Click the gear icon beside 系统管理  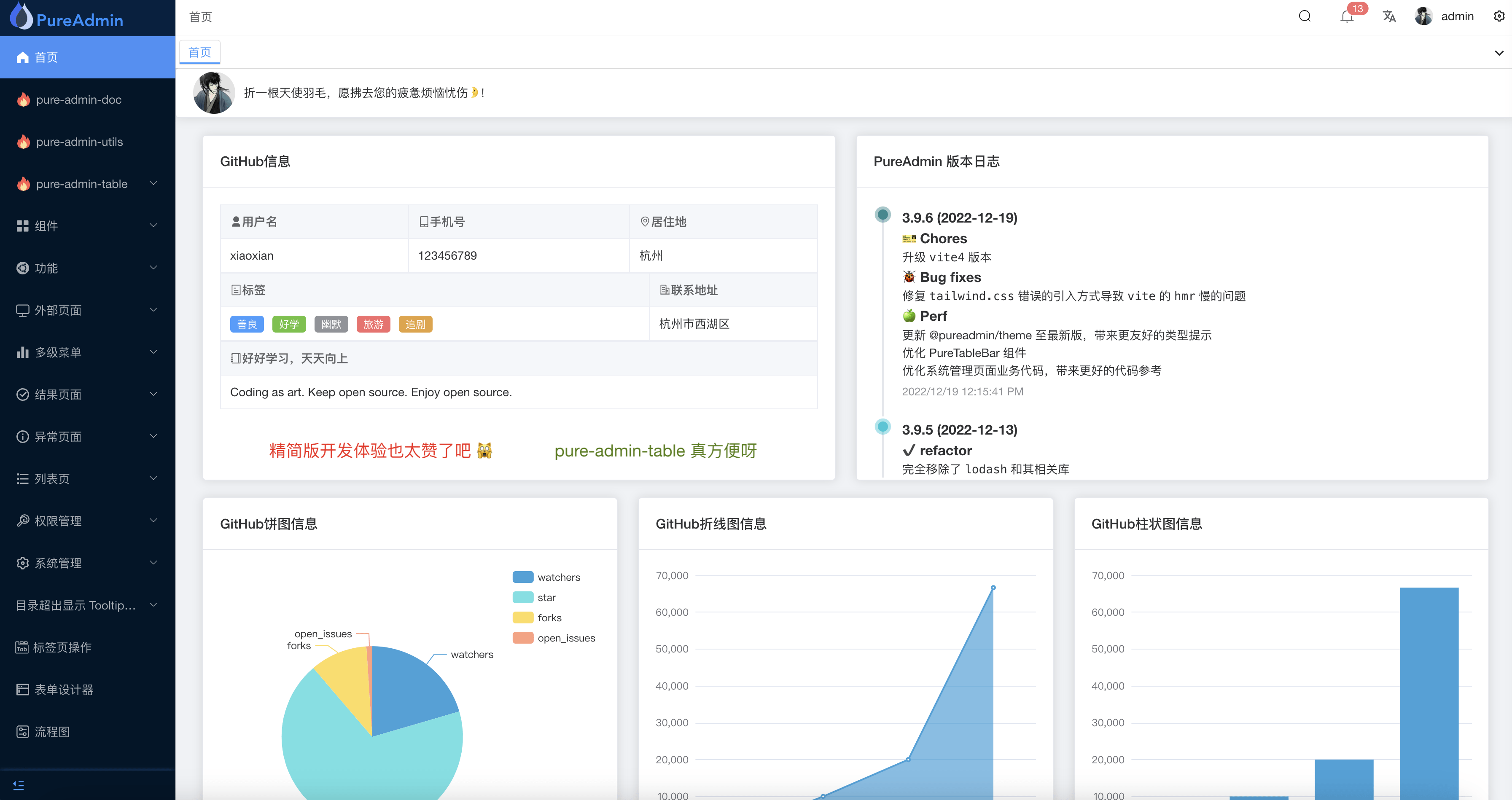click(22, 563)
